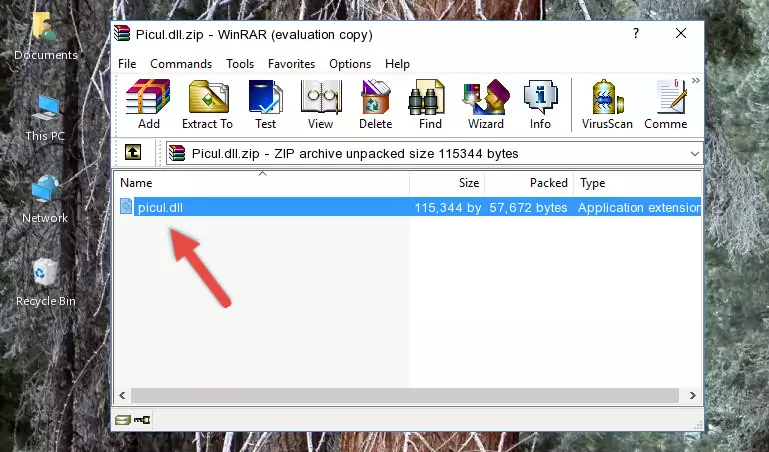Click the 115,344 size value

tap(447, 208)
